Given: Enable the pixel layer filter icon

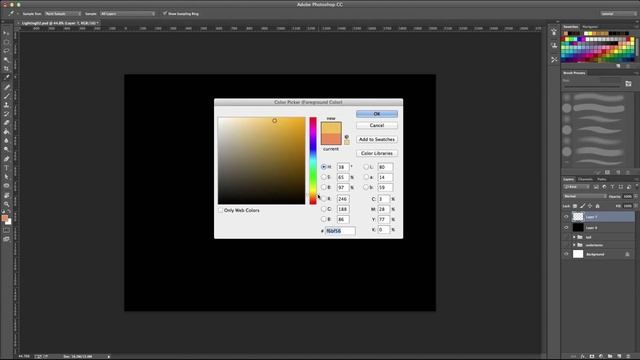Looking at the screenshot, I should [x=596, y=187].
